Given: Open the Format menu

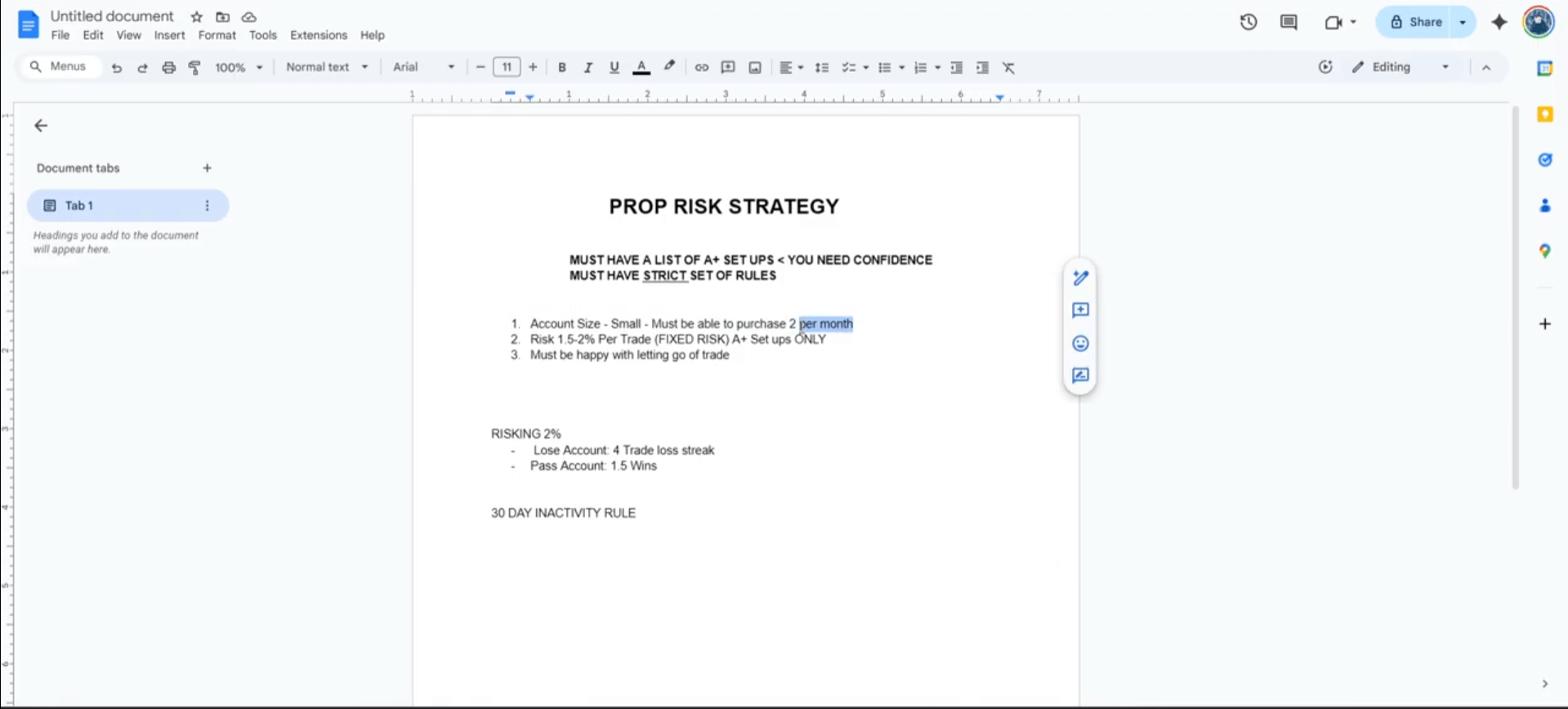Looking at the screenshot, I should (217, 35).
